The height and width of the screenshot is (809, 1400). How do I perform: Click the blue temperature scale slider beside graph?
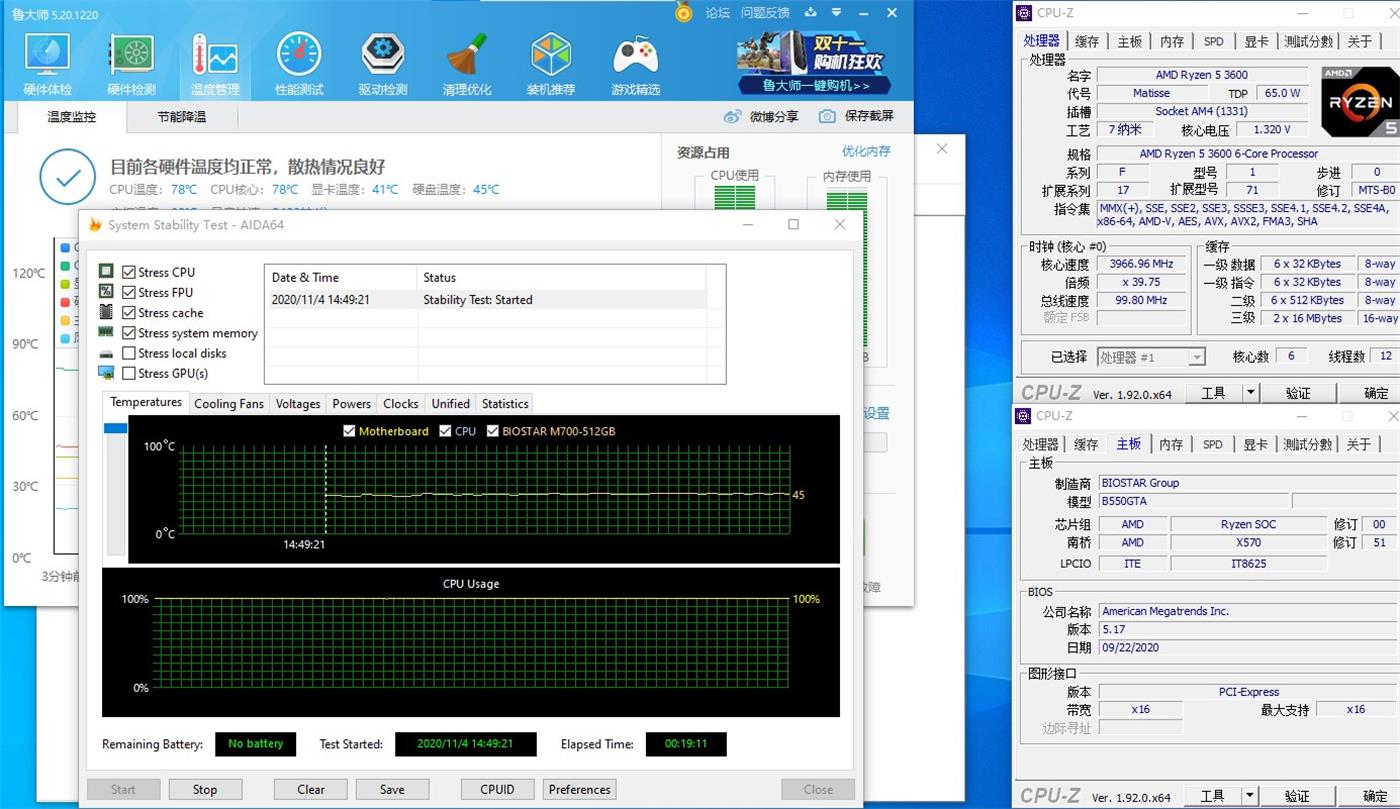116,428
